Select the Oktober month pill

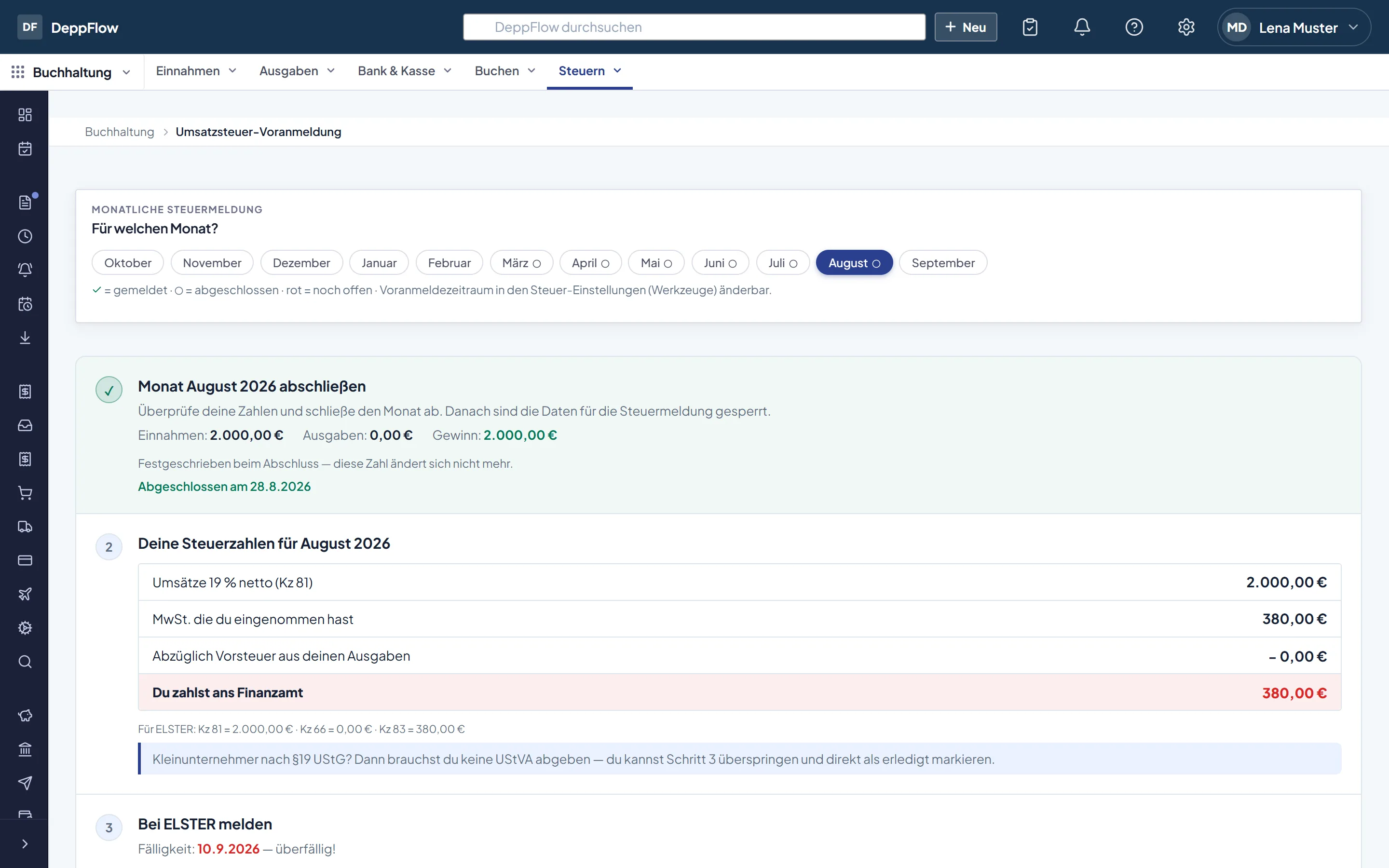click(127, 263)
